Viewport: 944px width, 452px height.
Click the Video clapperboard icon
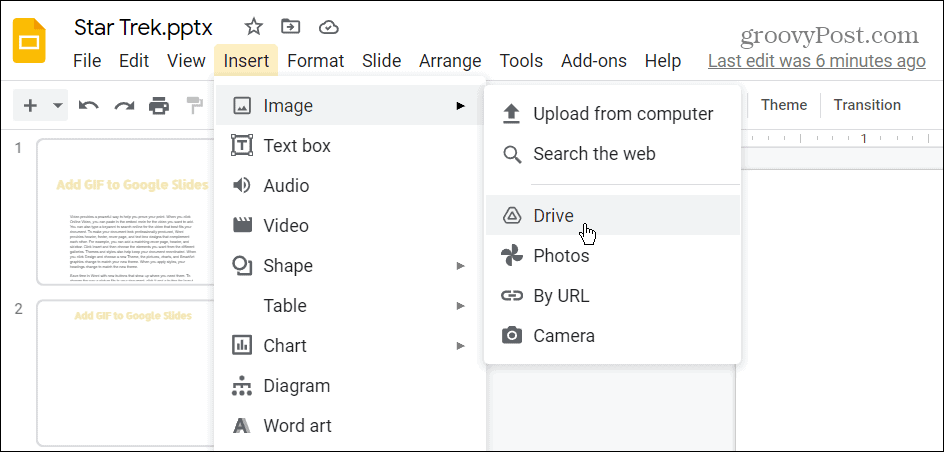tap(241, 225)
